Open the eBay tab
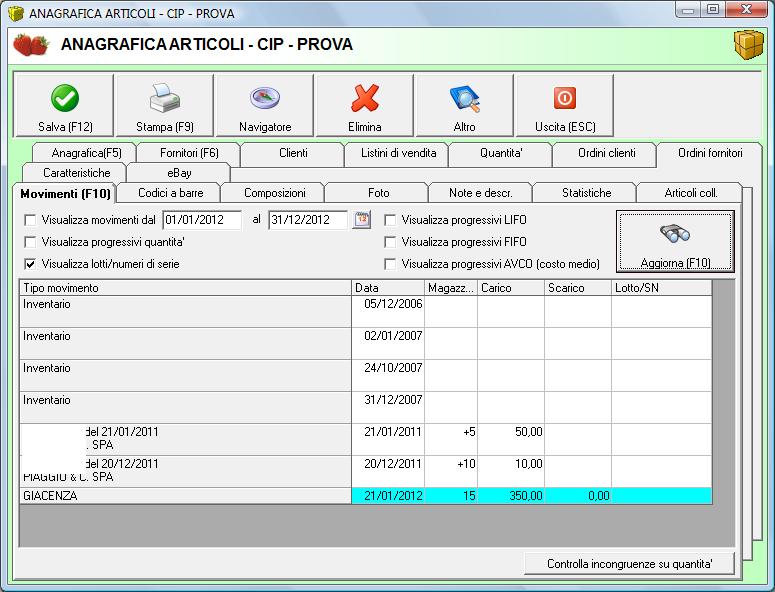775x592 pixels. (x=179, y=173)
